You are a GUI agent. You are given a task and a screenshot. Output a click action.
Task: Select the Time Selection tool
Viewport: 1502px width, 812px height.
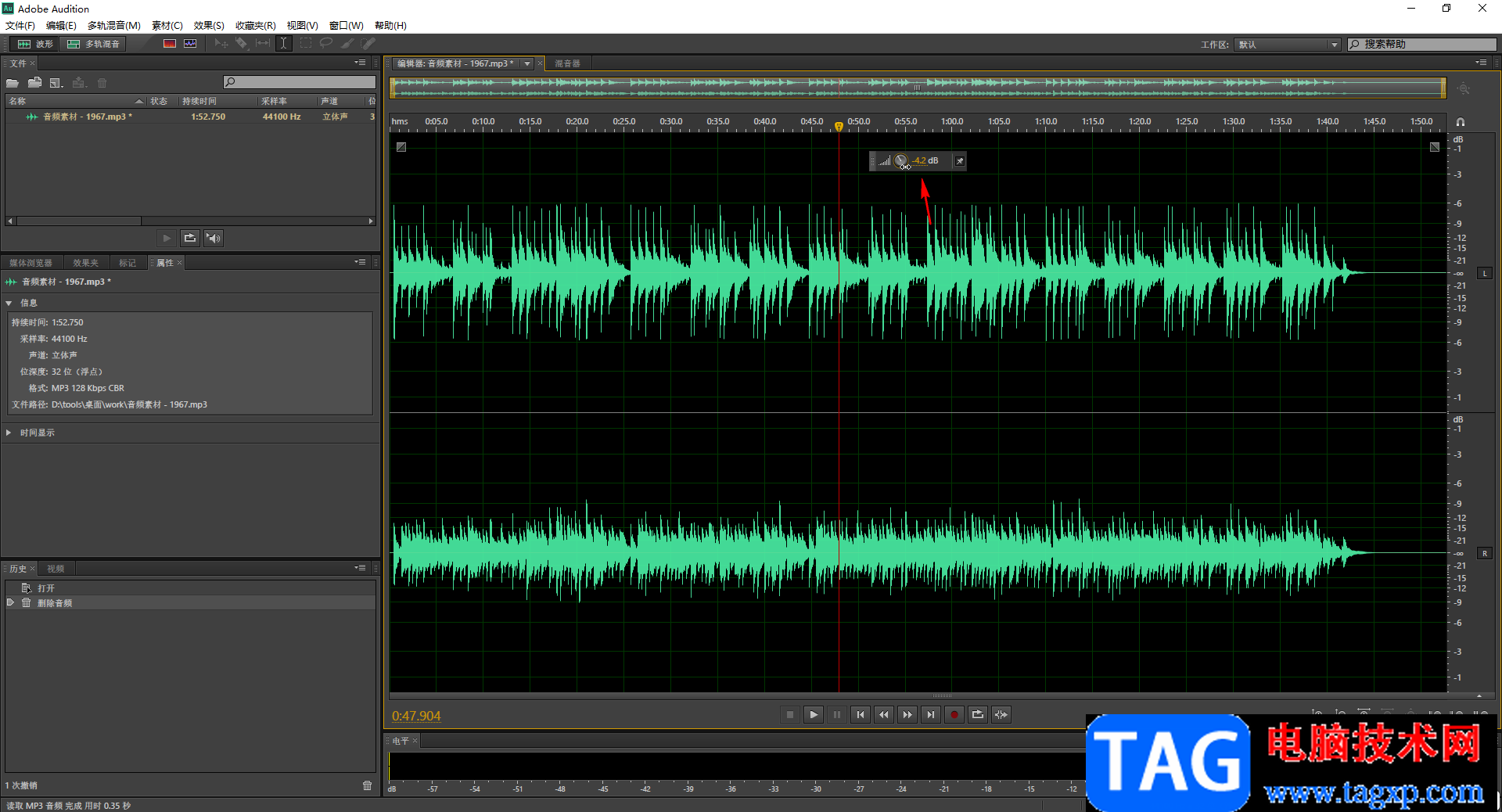[x=284, y=44]
